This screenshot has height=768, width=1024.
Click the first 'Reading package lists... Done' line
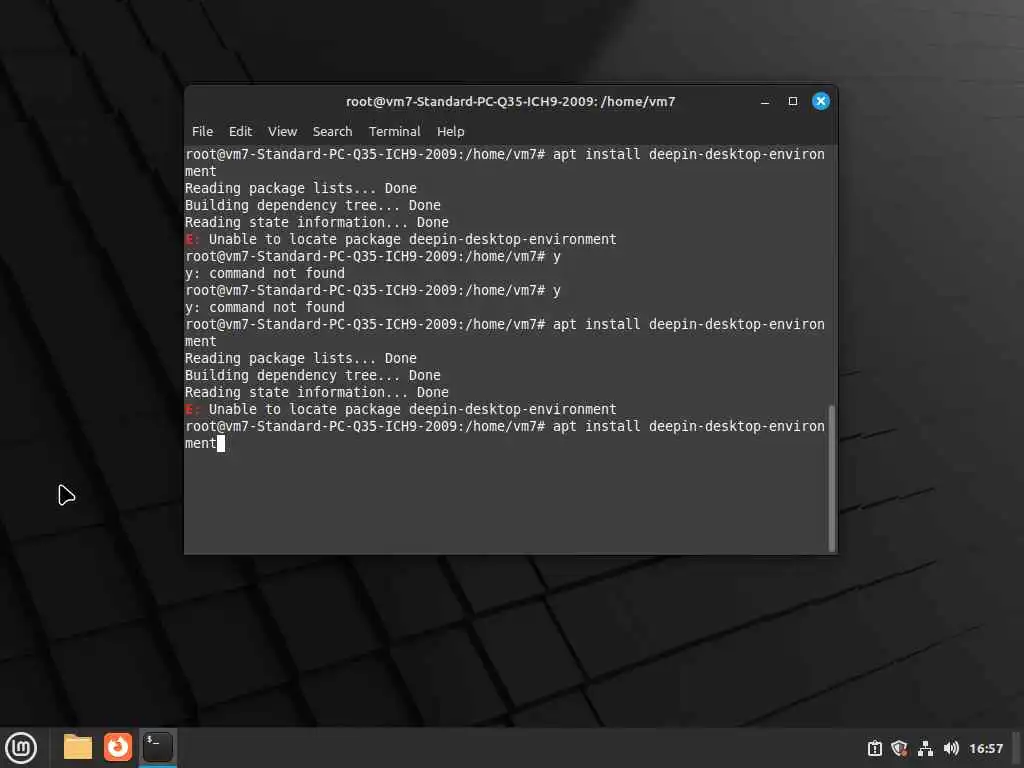[300, 188]
